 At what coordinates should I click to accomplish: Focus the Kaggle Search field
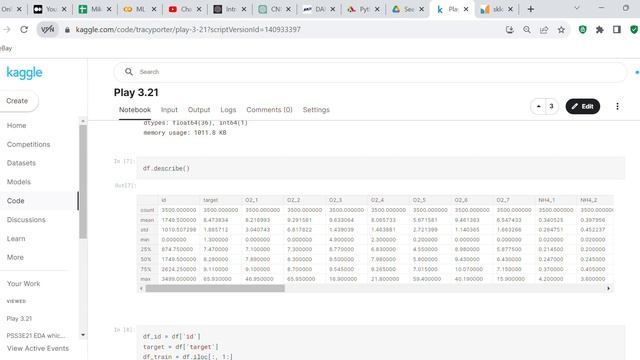coord(370,72)
